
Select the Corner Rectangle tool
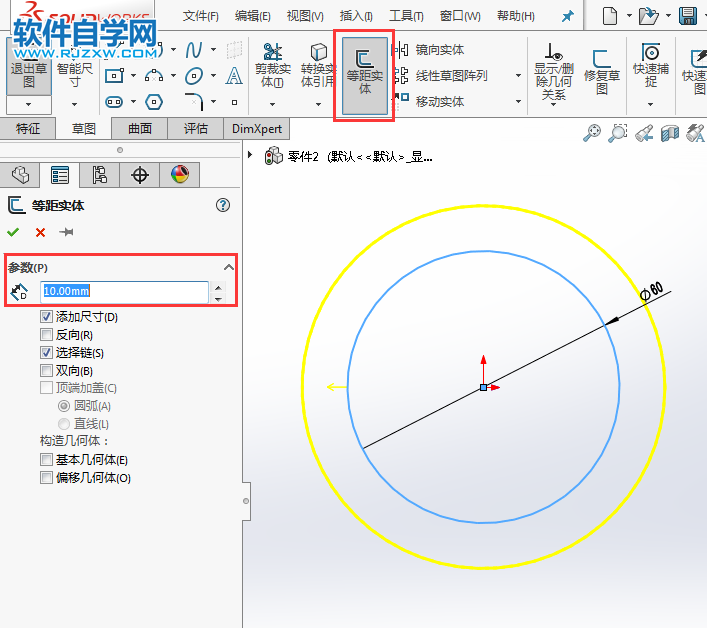pyautogui.click(x=114, y=76)
